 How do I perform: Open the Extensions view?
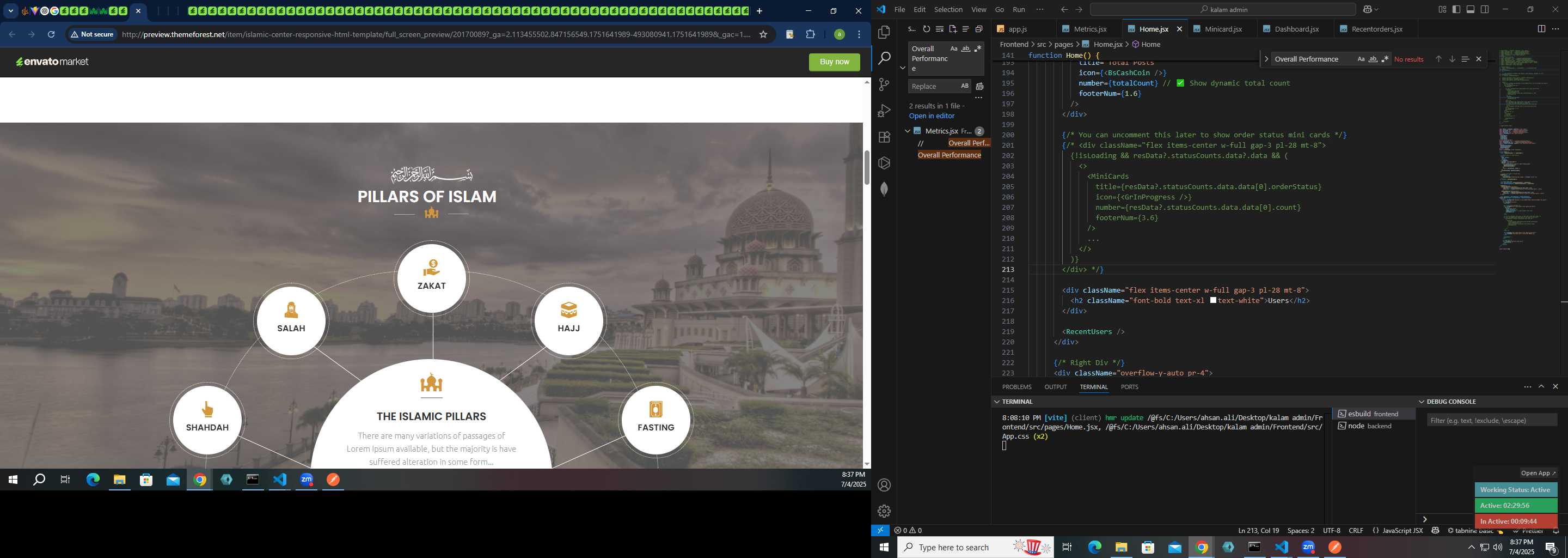(884, 137)
